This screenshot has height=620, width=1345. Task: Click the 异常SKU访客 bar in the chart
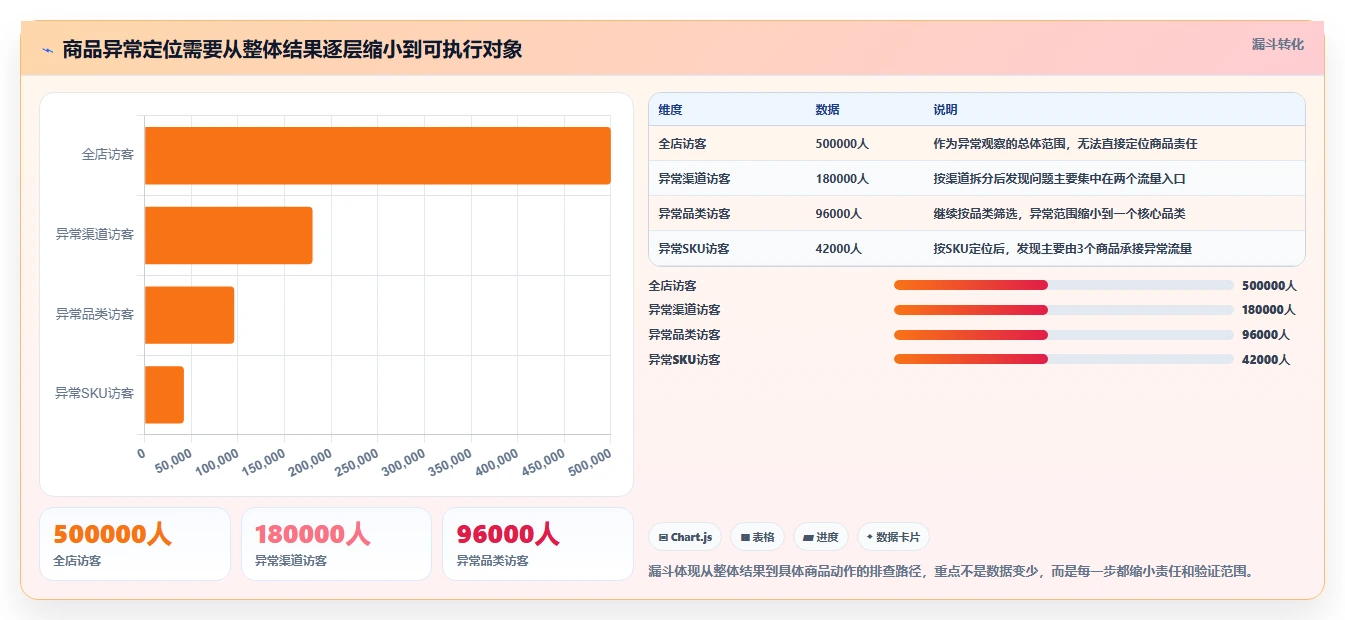tap(164, 394)
